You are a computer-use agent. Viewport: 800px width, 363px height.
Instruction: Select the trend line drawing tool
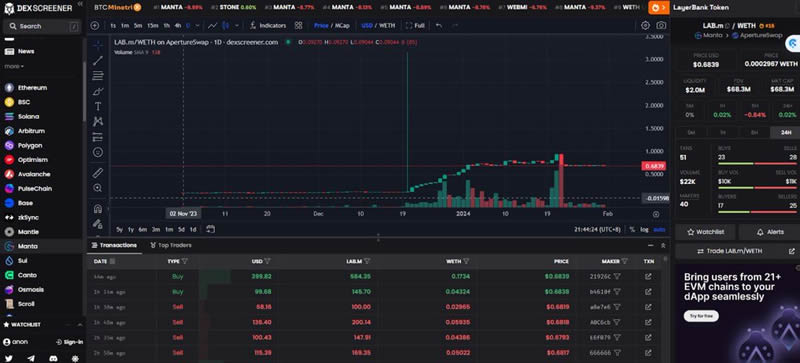97,61
